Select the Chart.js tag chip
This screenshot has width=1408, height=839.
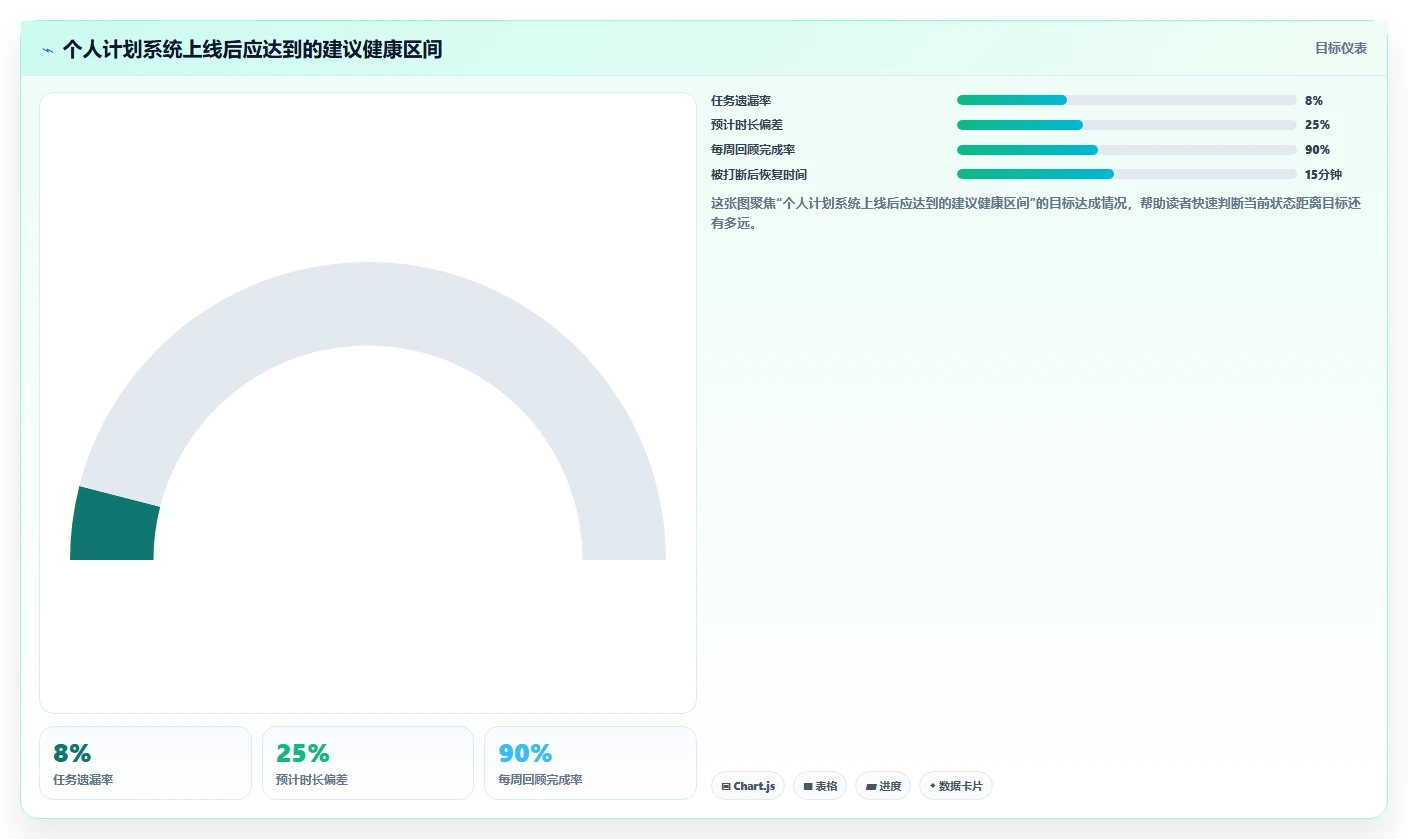click(748, 786)
